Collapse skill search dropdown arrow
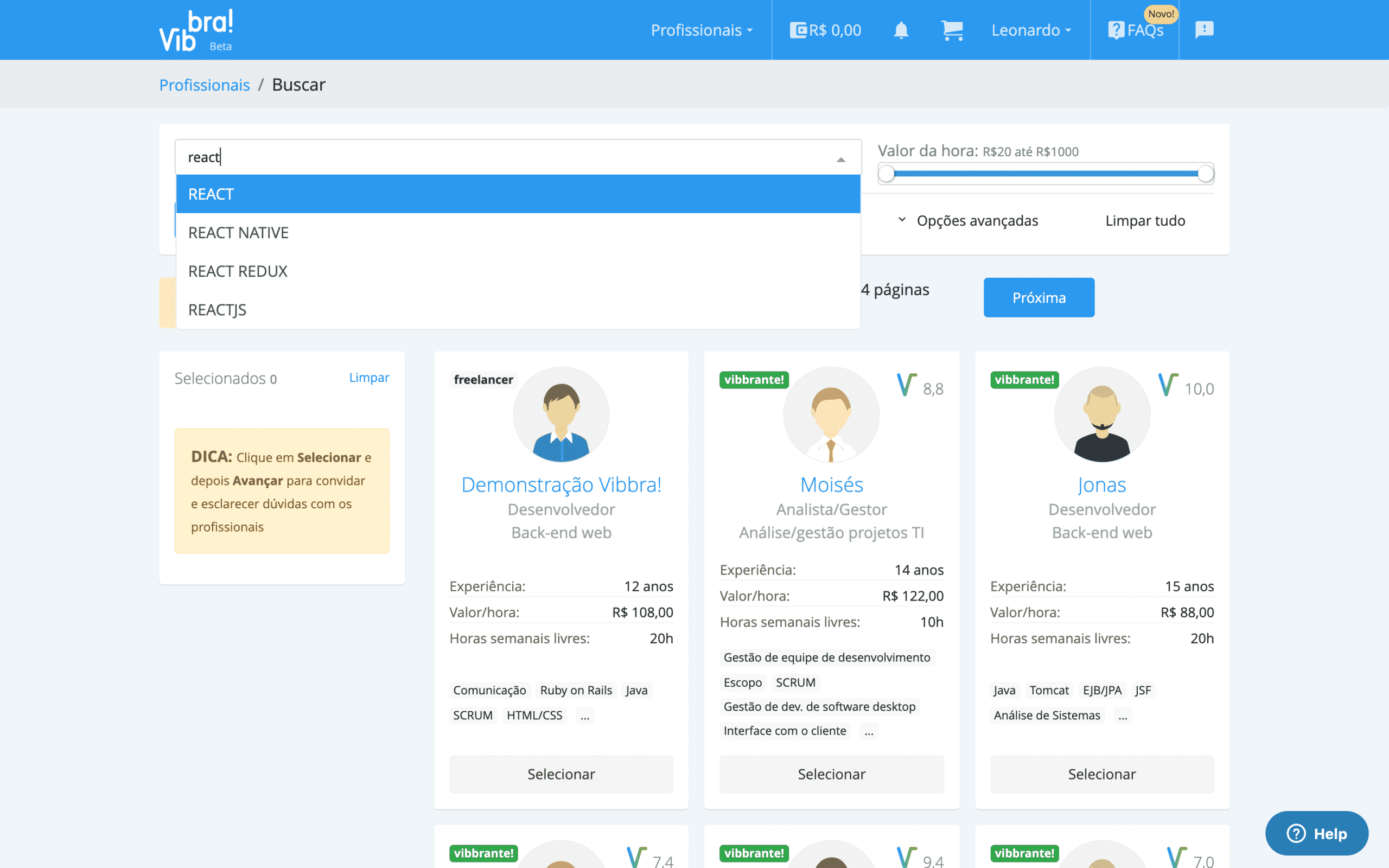This screenshot has width=1389, height=868. point(841,159)
